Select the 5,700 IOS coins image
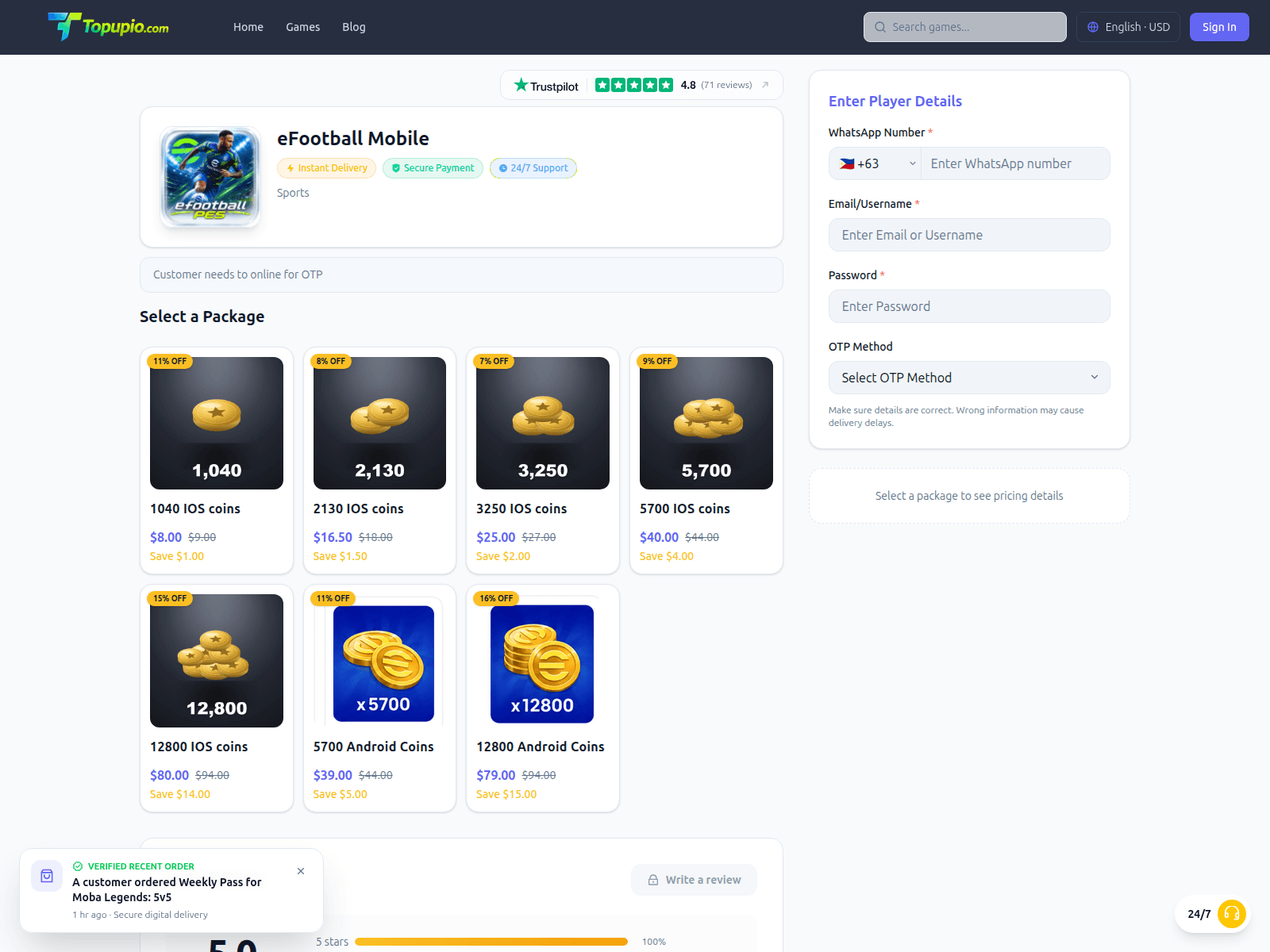This screenshot has width=1270, height=952. click(x=706, y=423)
